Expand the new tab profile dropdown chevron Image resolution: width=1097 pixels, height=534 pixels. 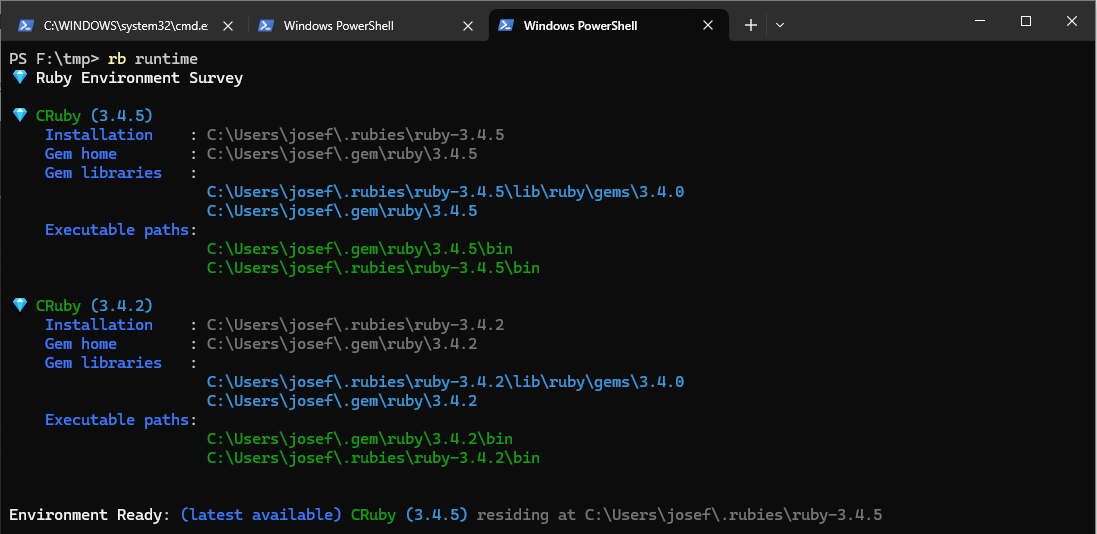pyautogui.click(x=781, y=25)
